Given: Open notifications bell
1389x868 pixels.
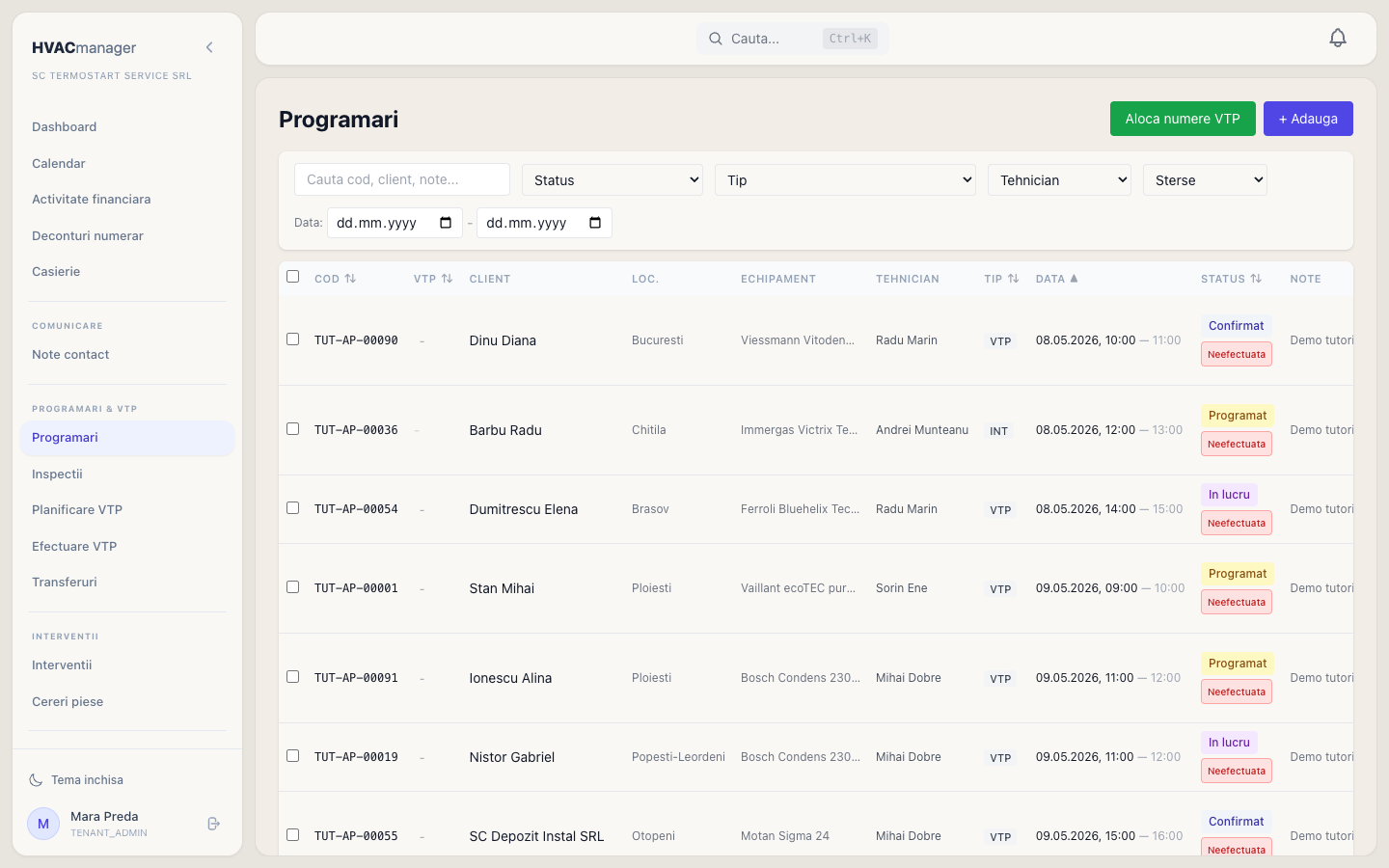Looking at the screenshot, I should click(1337, 38).
